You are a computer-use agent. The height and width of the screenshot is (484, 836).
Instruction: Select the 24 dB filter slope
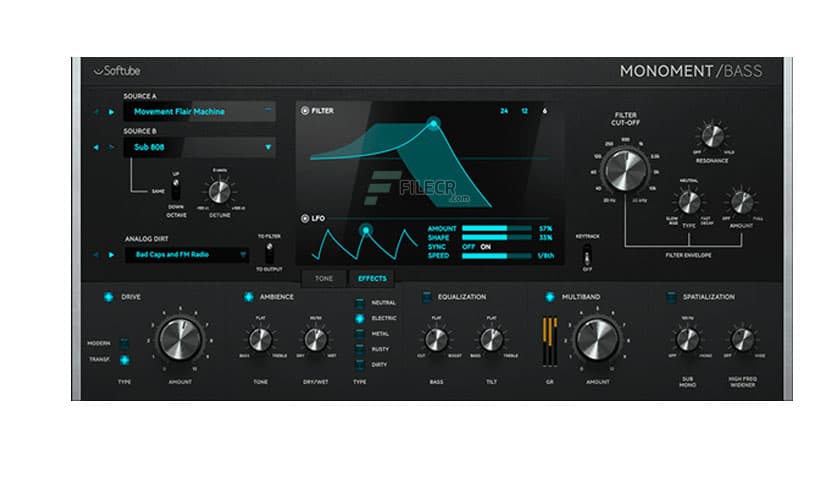click(504, 111)
